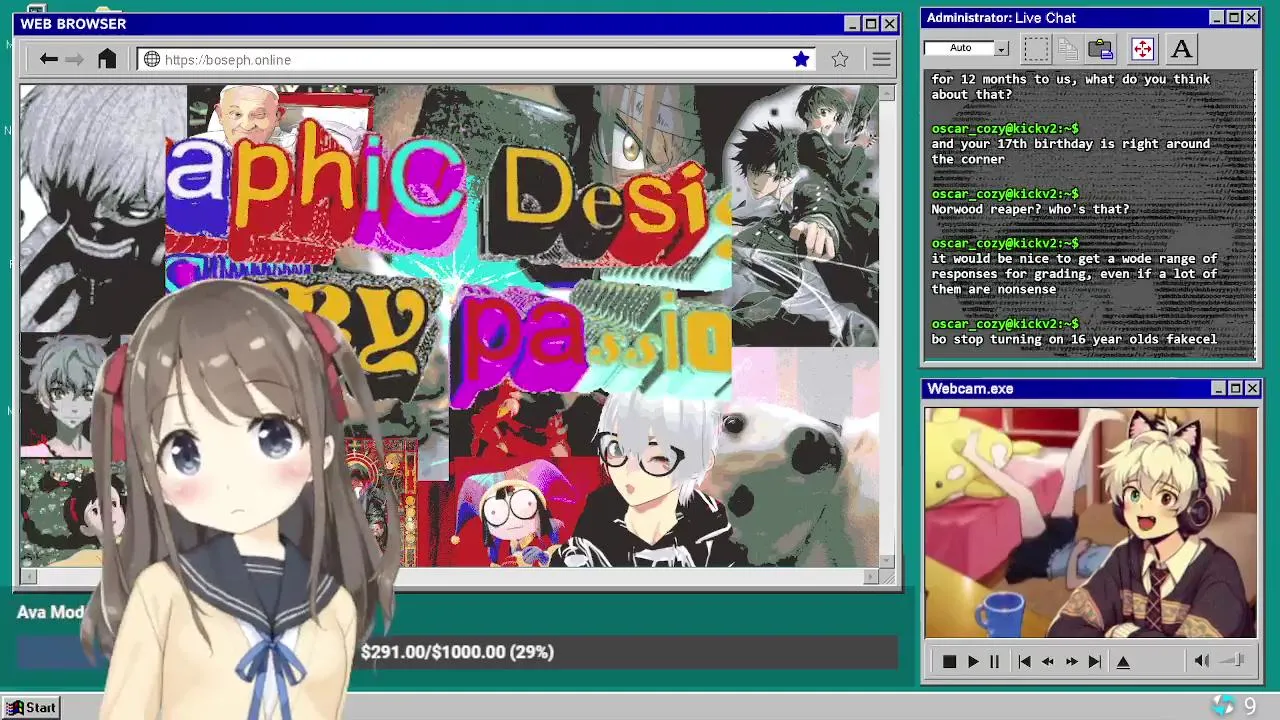Viewport: 1280px width, 720px height.
Task: Toggle the red four-arrow move tool
Action: point(1142,49)
